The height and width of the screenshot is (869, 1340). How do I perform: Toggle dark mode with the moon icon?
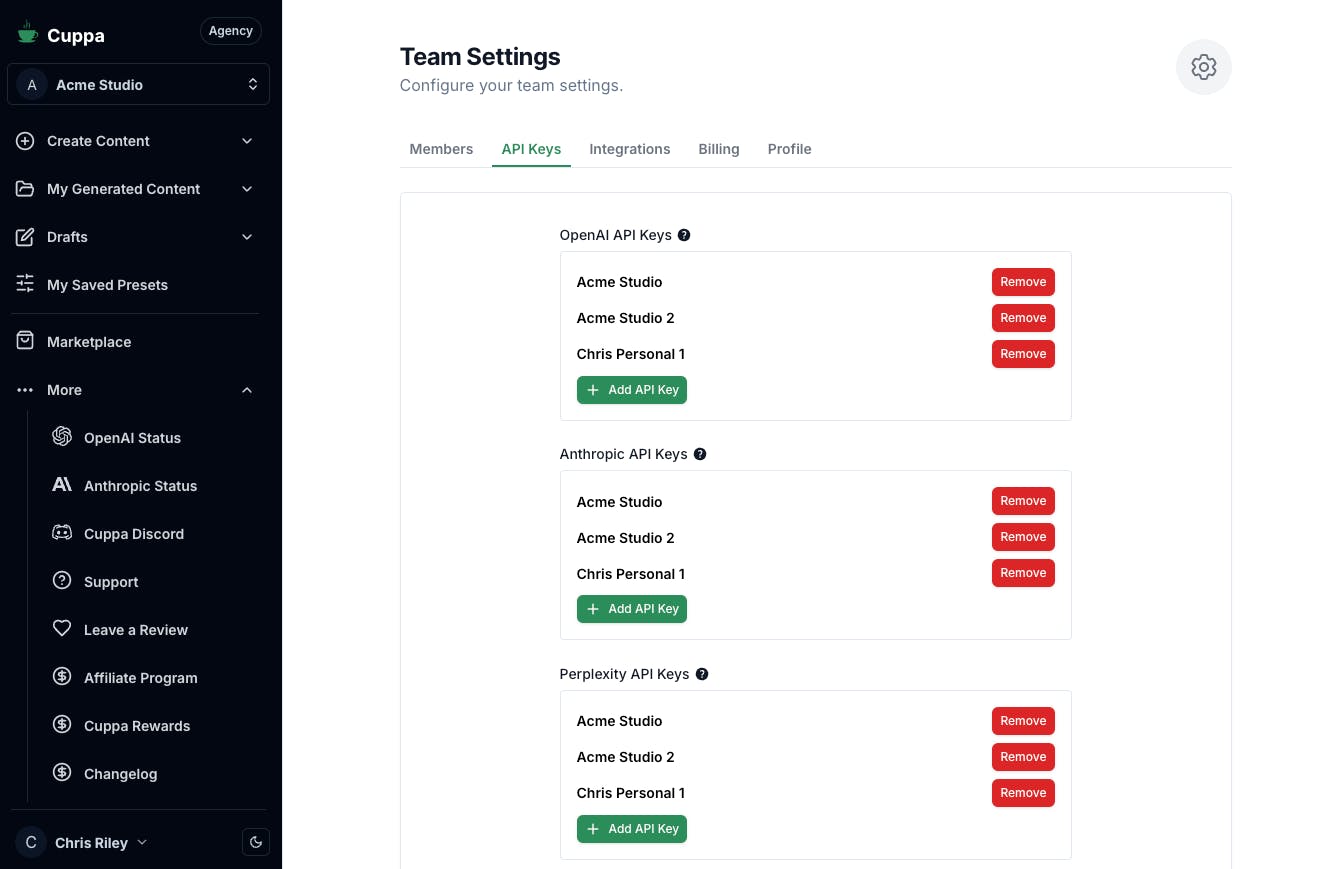(x=256, y=842)
